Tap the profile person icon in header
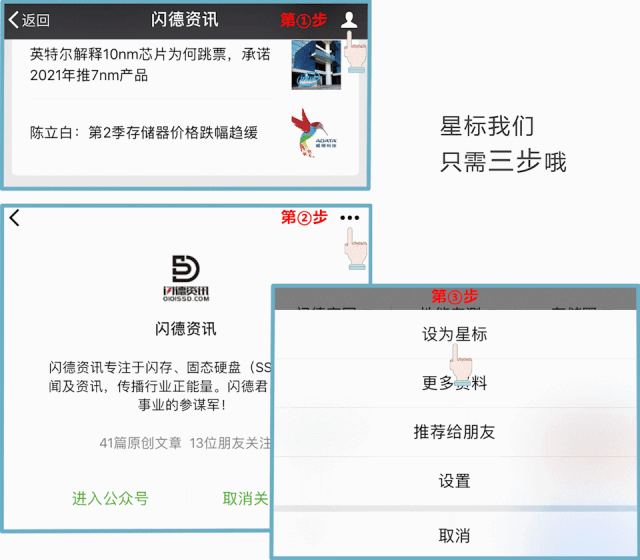The height and width of the screenshot is (560, 640). pos(349,20)
